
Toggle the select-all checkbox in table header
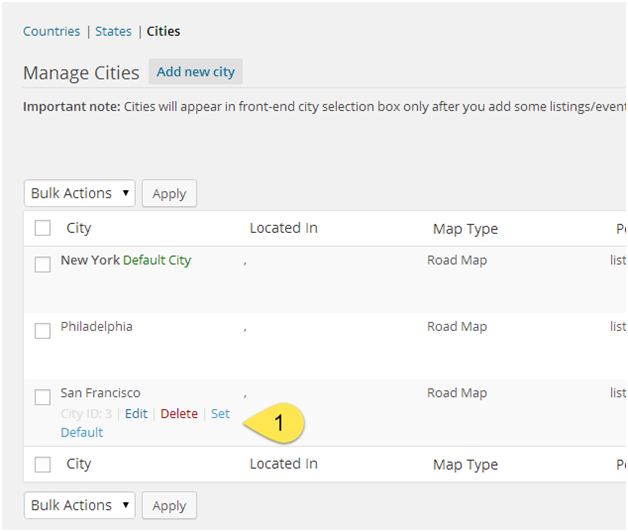(42, 228)
